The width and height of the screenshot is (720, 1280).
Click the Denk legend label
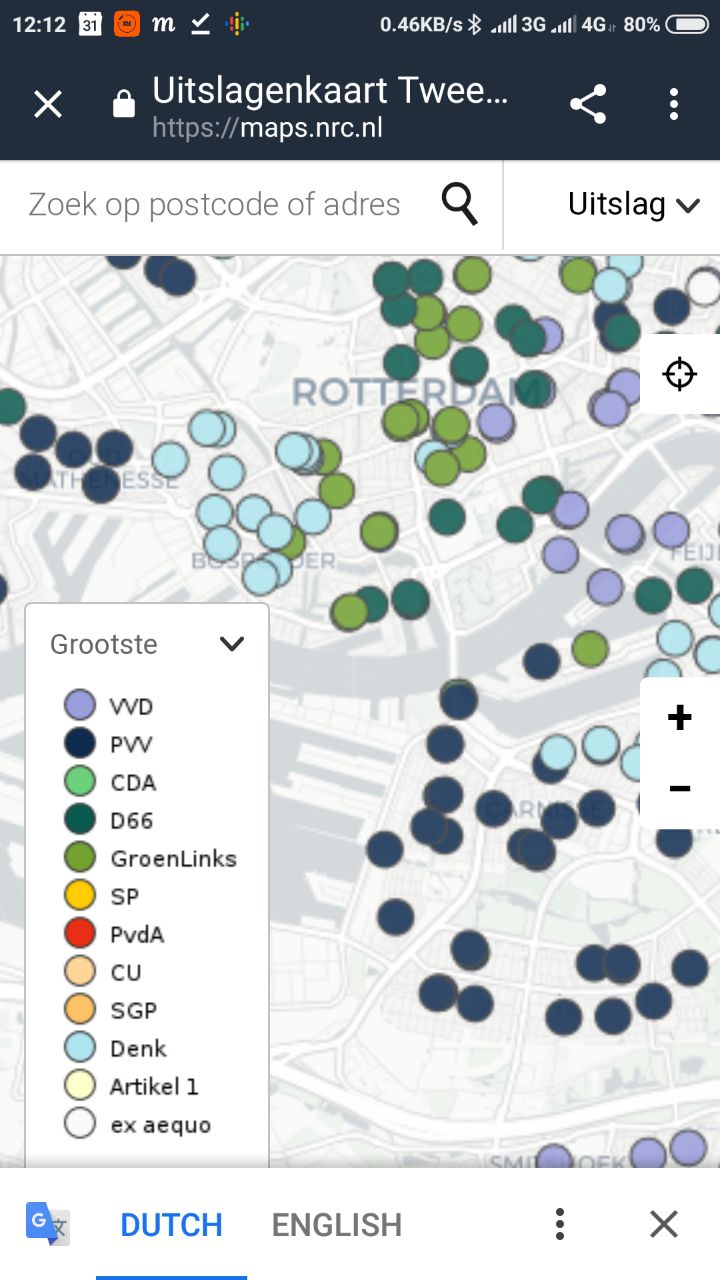[x=138, y=1049]
